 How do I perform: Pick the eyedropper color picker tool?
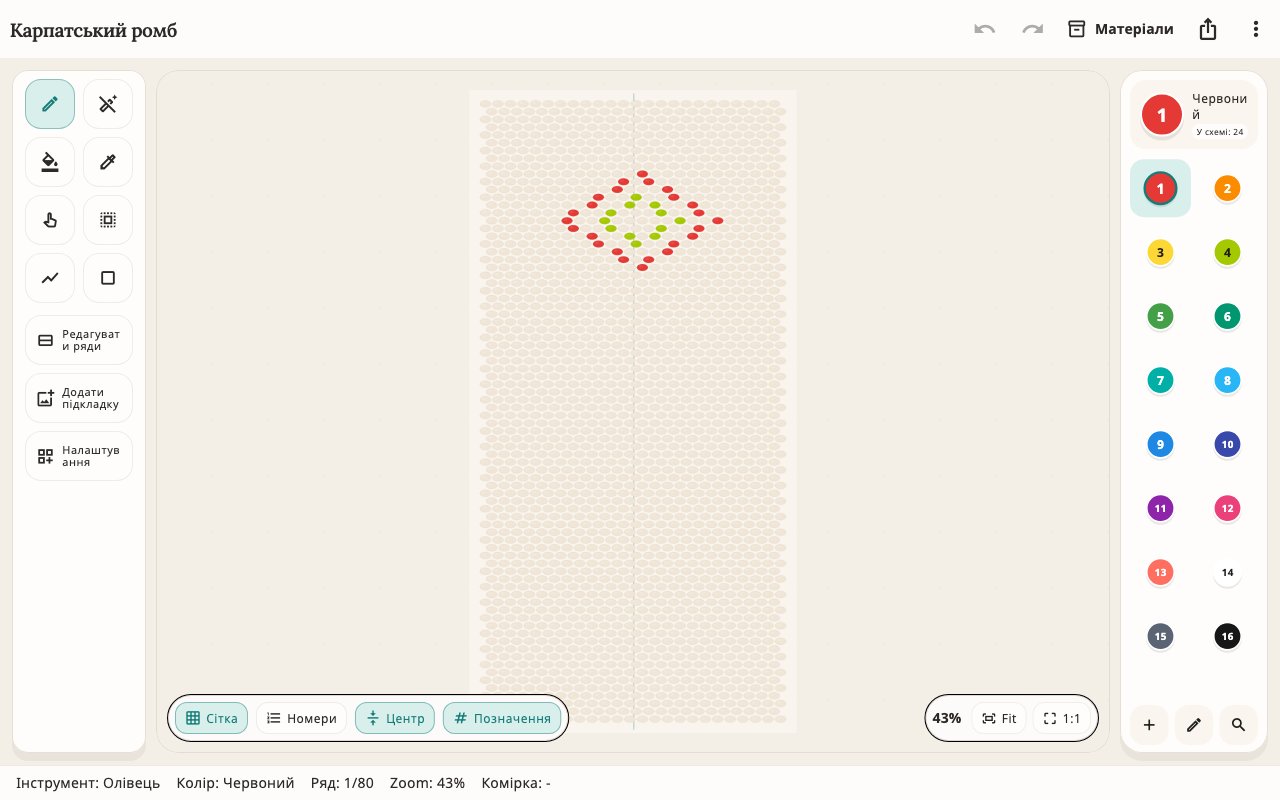click(x=108, y=162)
